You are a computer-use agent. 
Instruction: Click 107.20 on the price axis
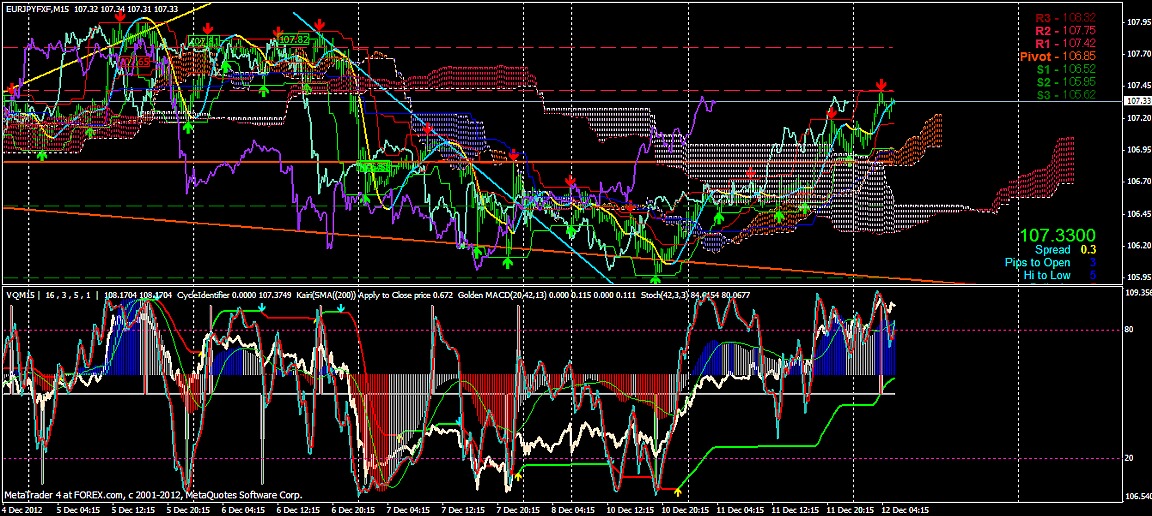coord(1137,118)
